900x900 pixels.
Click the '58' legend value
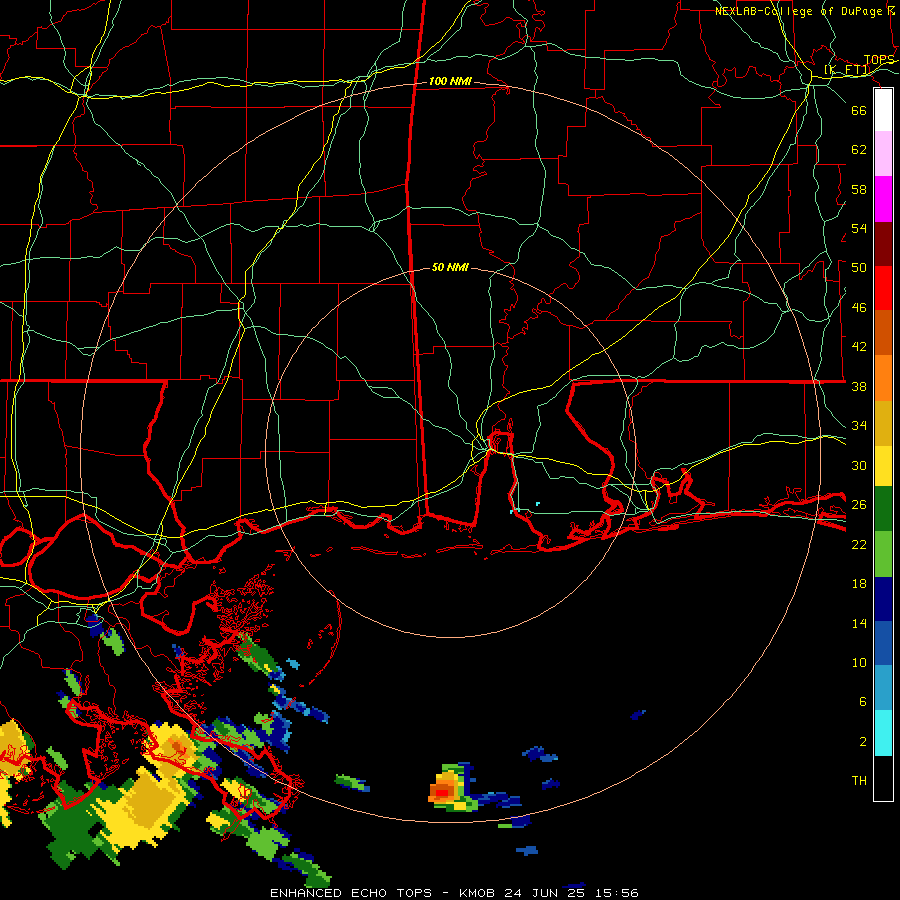tap(859, 189)
